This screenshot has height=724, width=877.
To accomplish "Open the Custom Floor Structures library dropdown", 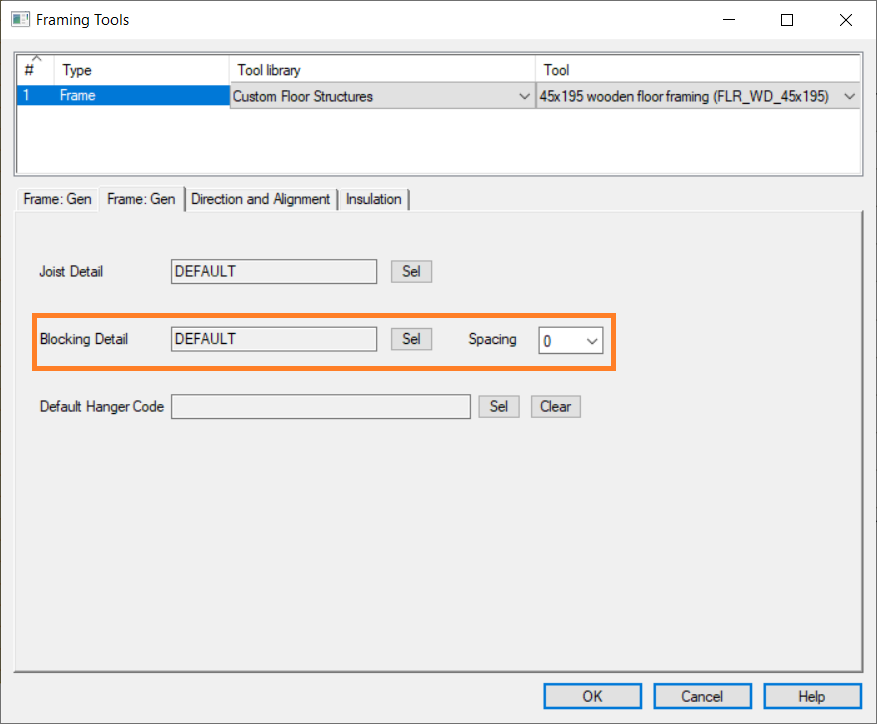I will (524, 97).
